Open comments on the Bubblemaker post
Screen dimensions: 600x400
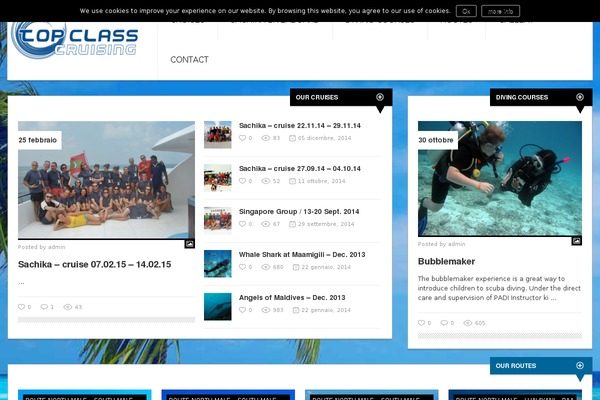pos(444,323)
